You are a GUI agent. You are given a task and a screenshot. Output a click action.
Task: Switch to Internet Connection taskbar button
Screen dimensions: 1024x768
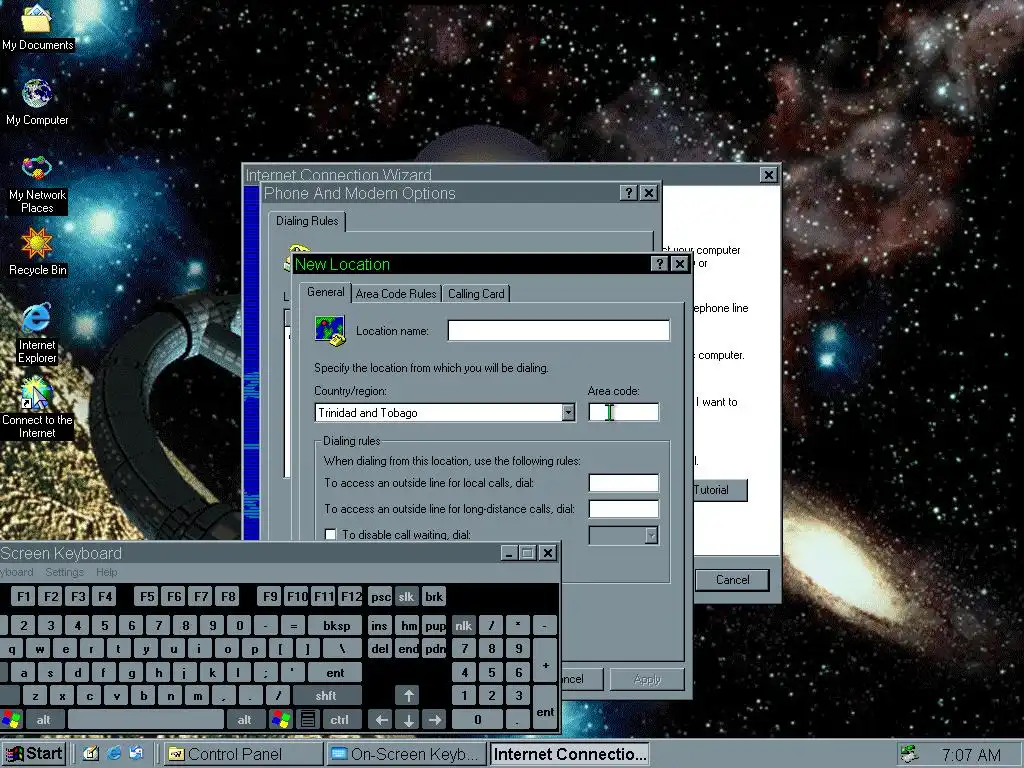[569, 754]
